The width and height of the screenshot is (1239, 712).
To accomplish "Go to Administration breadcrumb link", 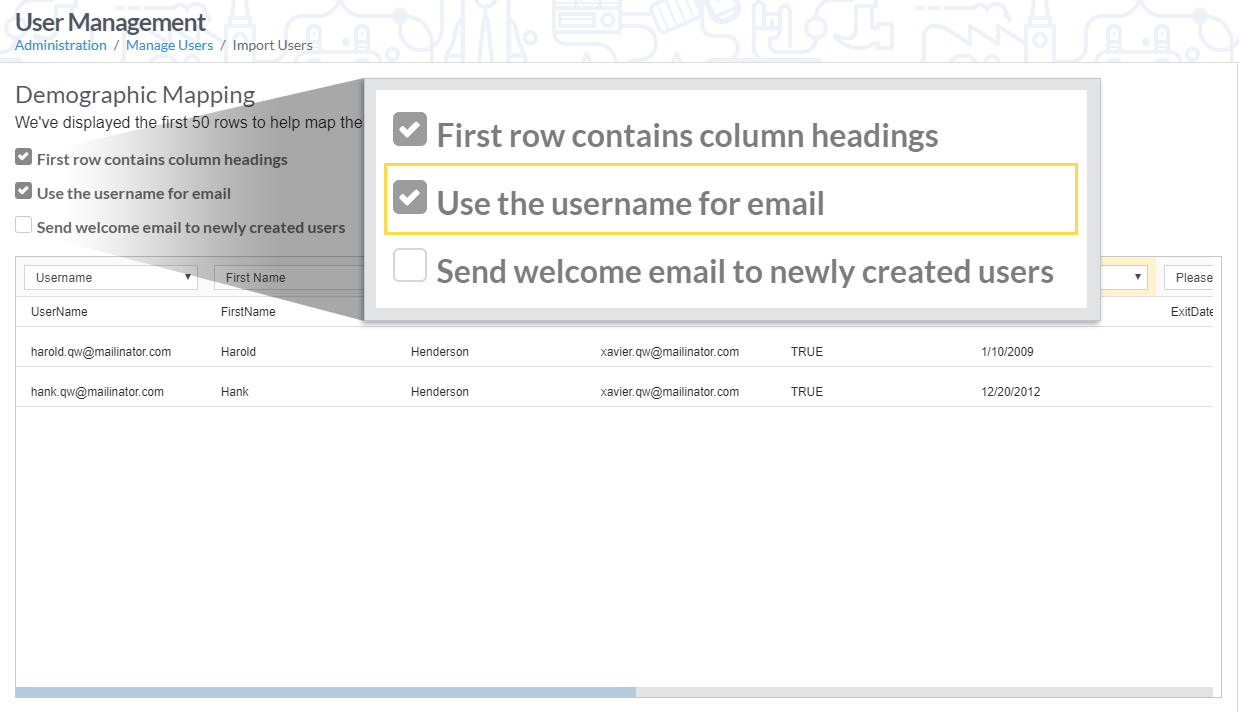I will (x=61, y=45).
